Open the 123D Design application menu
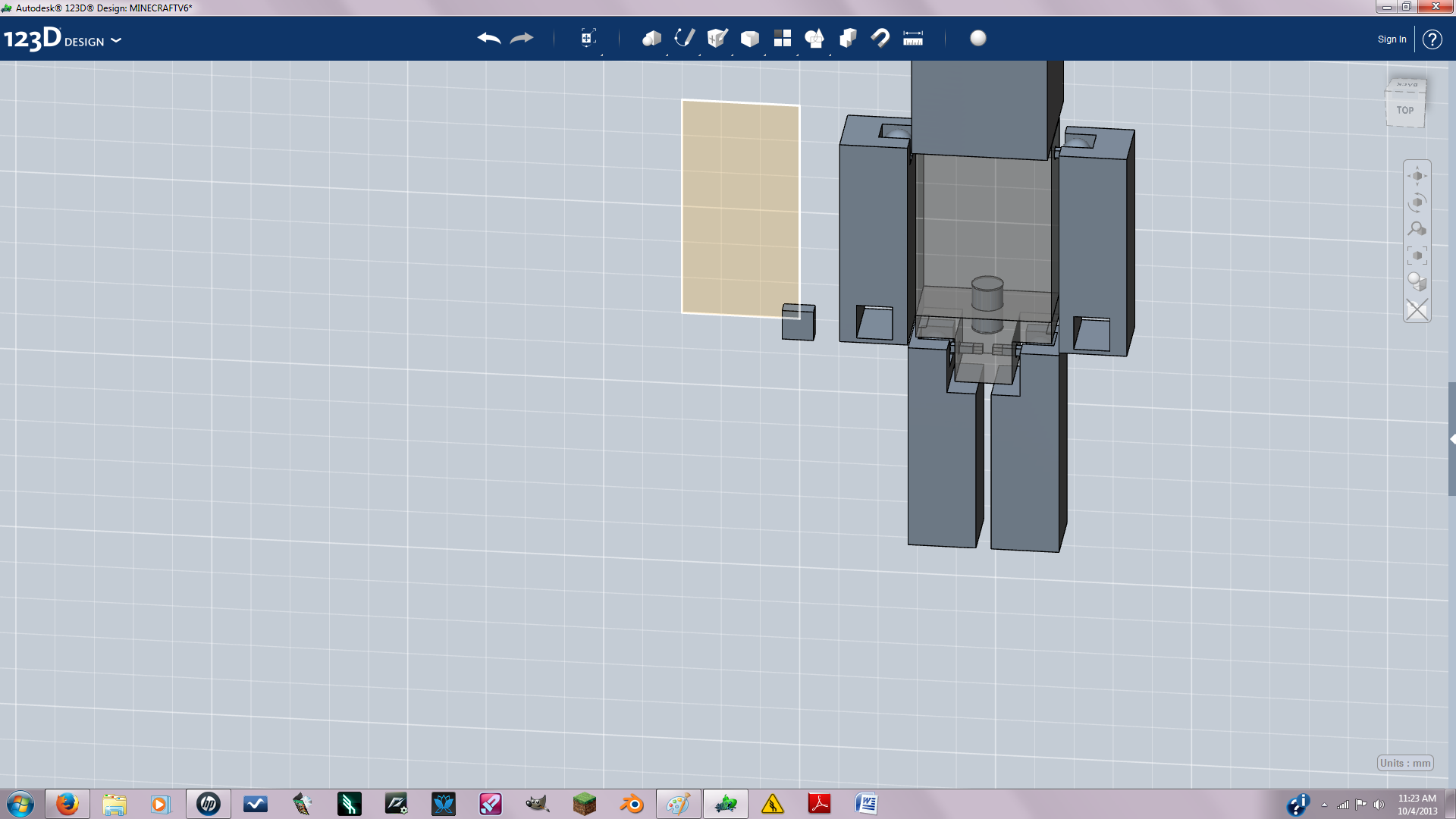The height and width of the screenshot is (819, 1456). 62,39
